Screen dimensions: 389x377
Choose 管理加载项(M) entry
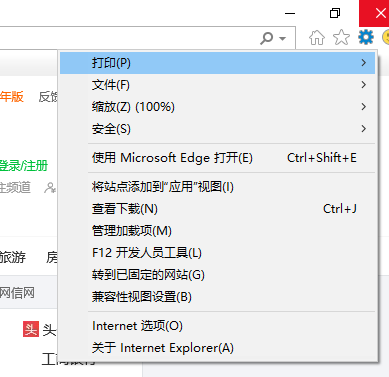[x=217, y=231]
